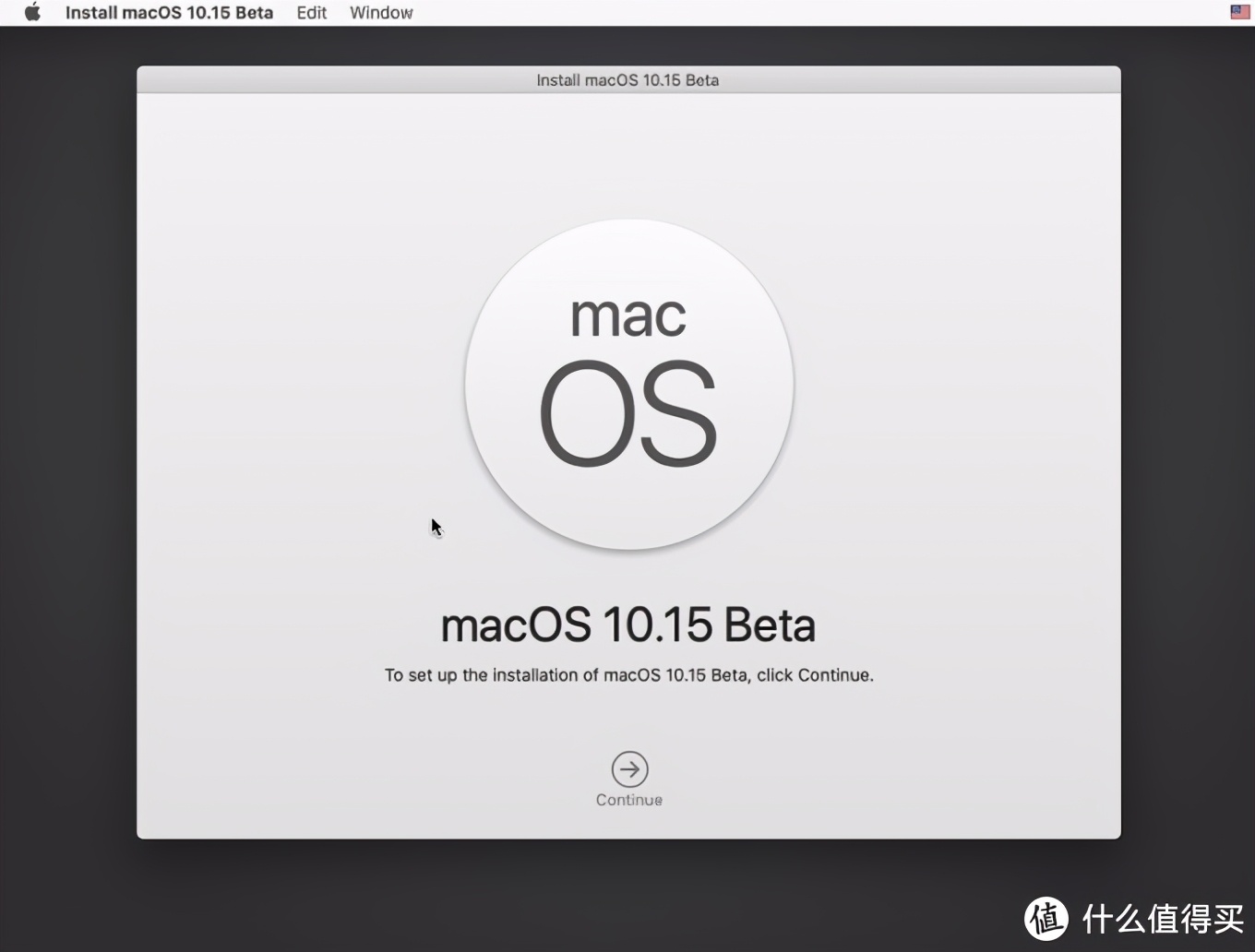Click the round macOS logo
The height and width of the screenshot is (952, 1255).
(629, 384)
